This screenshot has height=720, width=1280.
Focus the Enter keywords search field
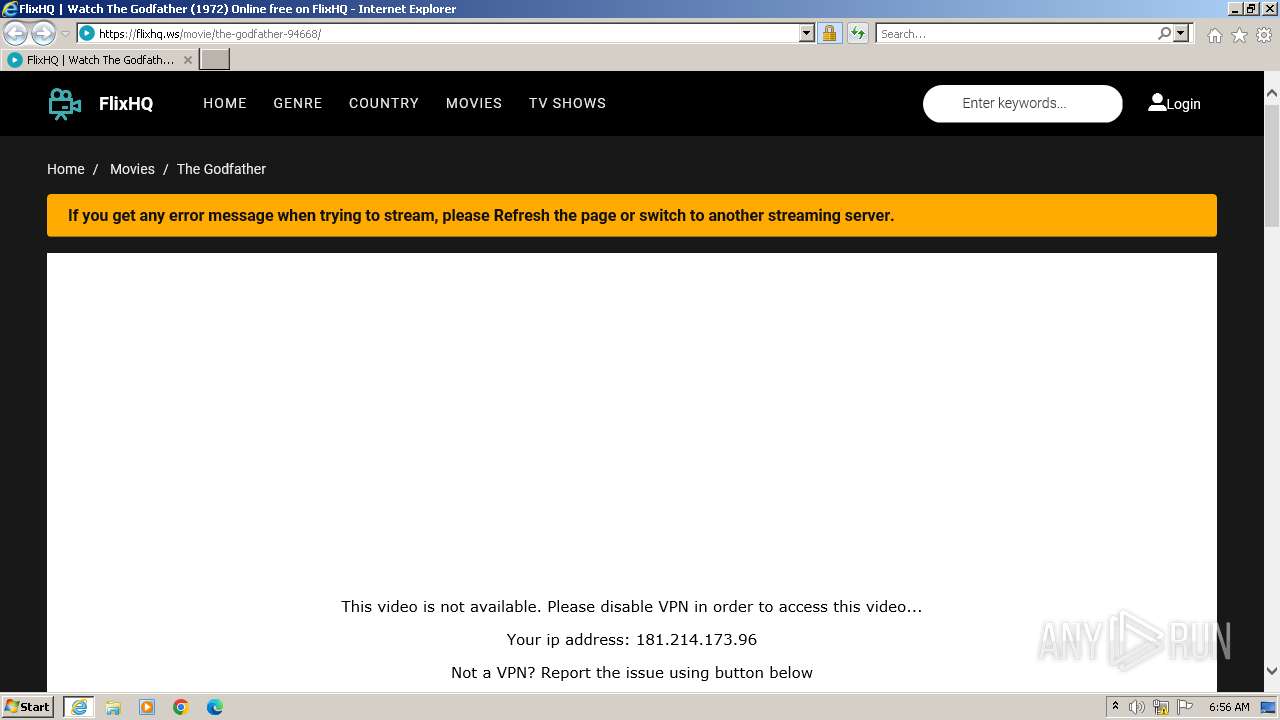point(1023,103)
